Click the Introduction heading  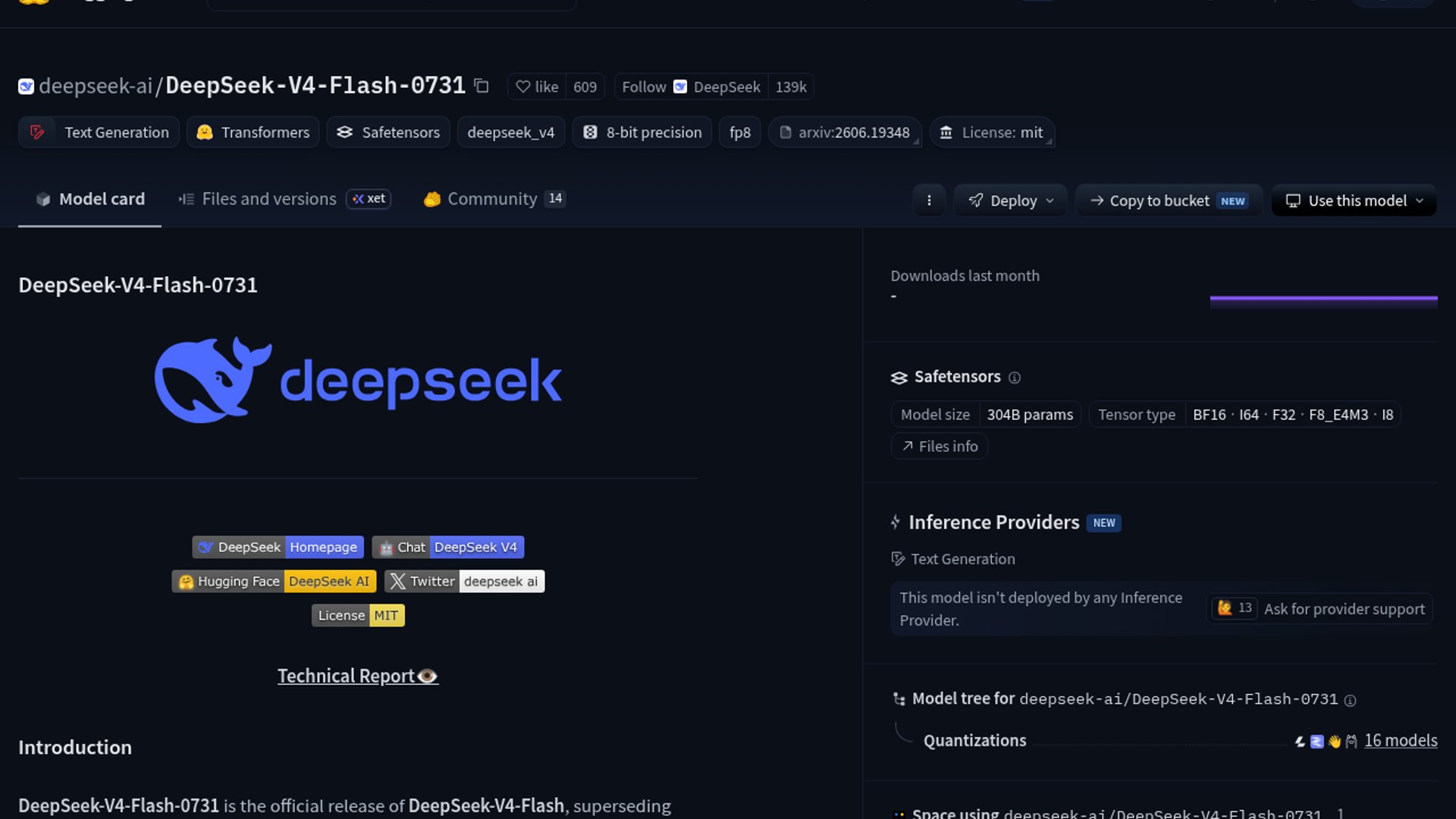tap(75, 747)
